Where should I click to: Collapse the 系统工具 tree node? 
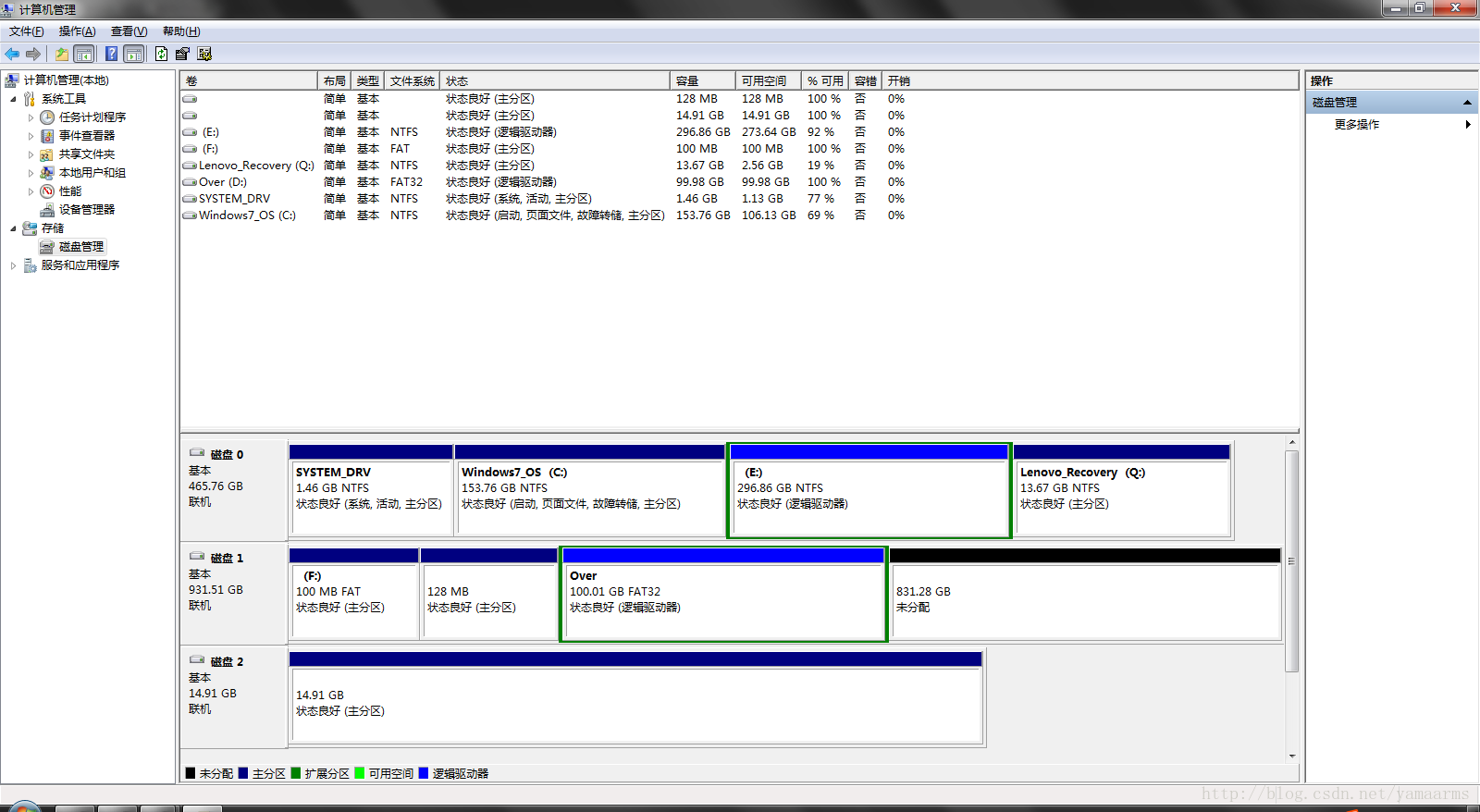13,99
